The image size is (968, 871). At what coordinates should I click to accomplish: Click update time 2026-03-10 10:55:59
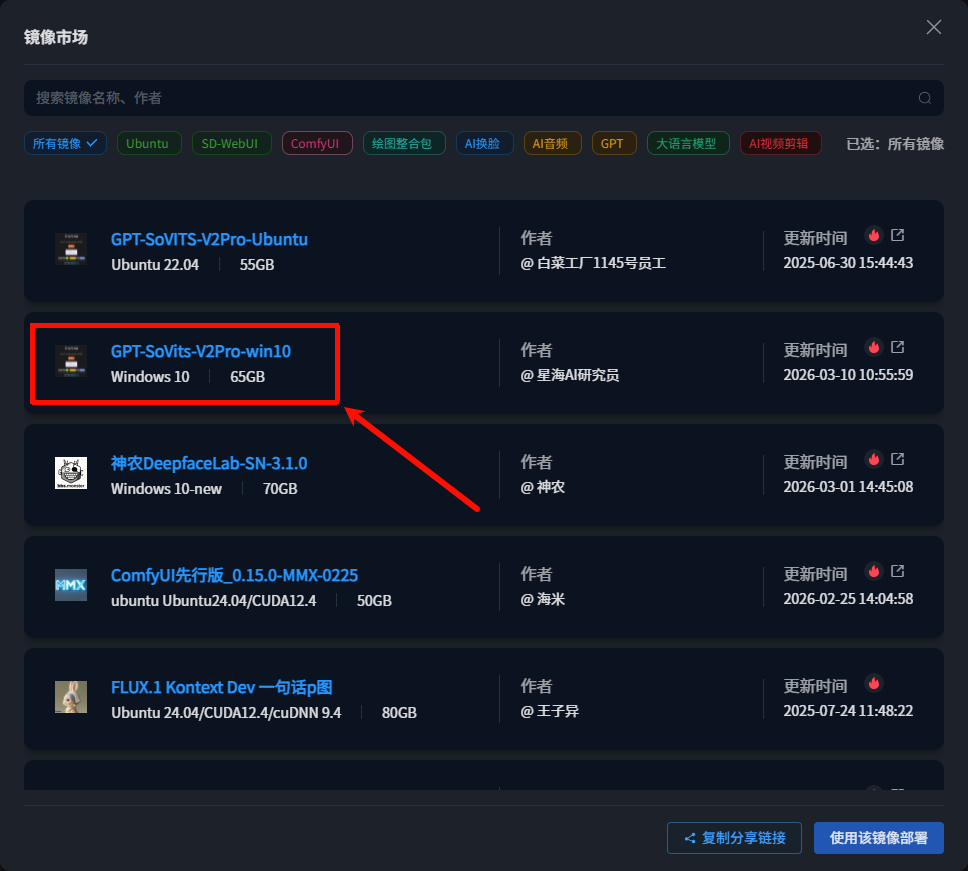point(848,375)
